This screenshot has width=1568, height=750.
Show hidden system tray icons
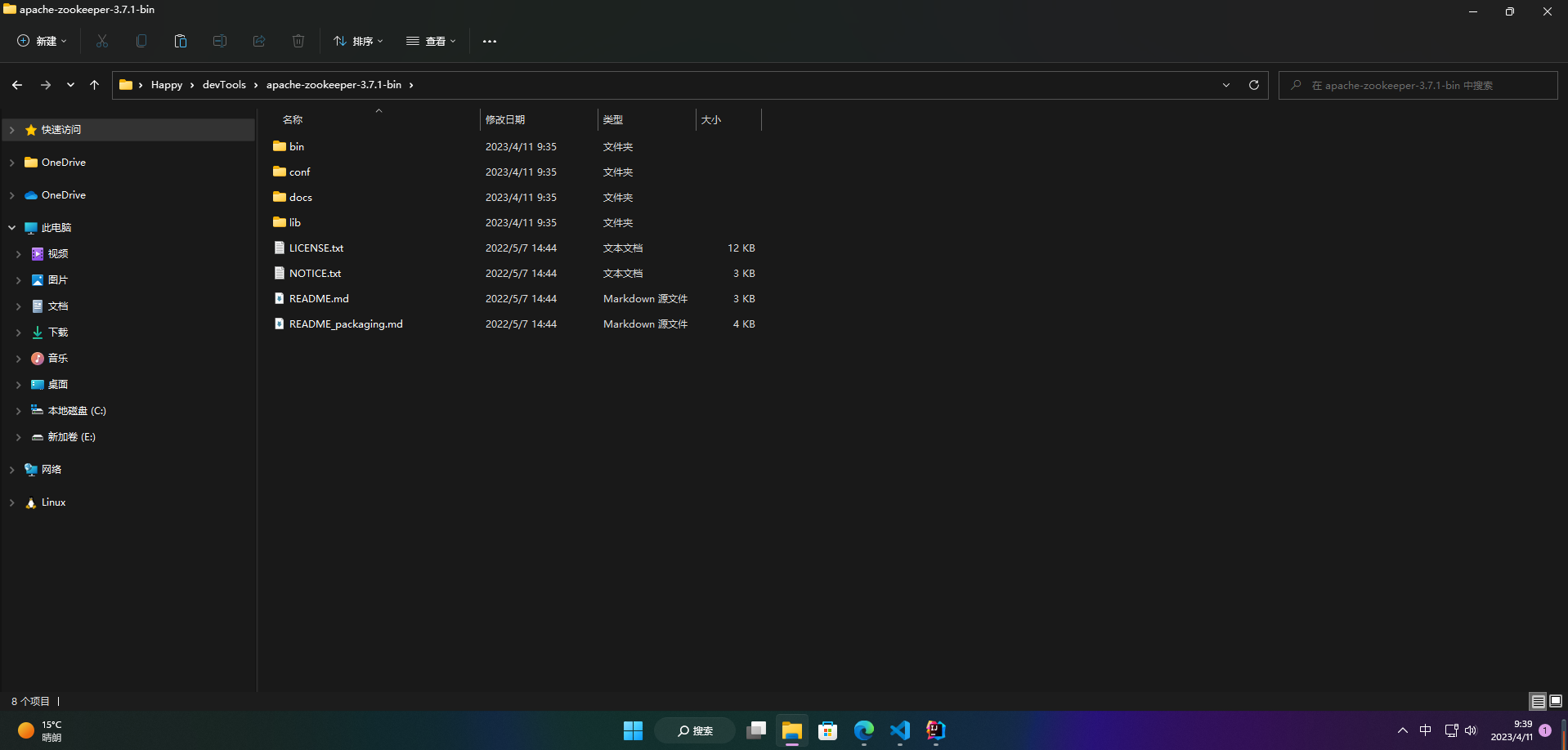coord(1403,730)
